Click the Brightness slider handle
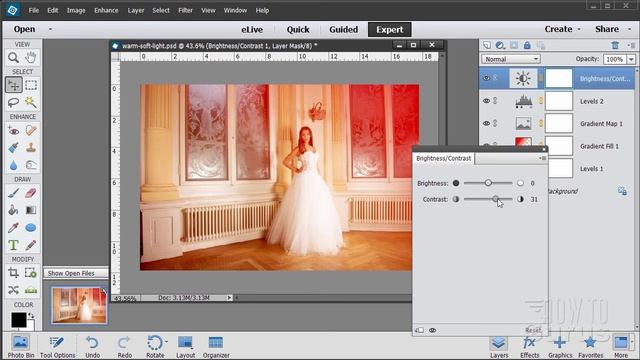Screen dimensions: 640x360 pyautogui.click(x=488, y=183)
